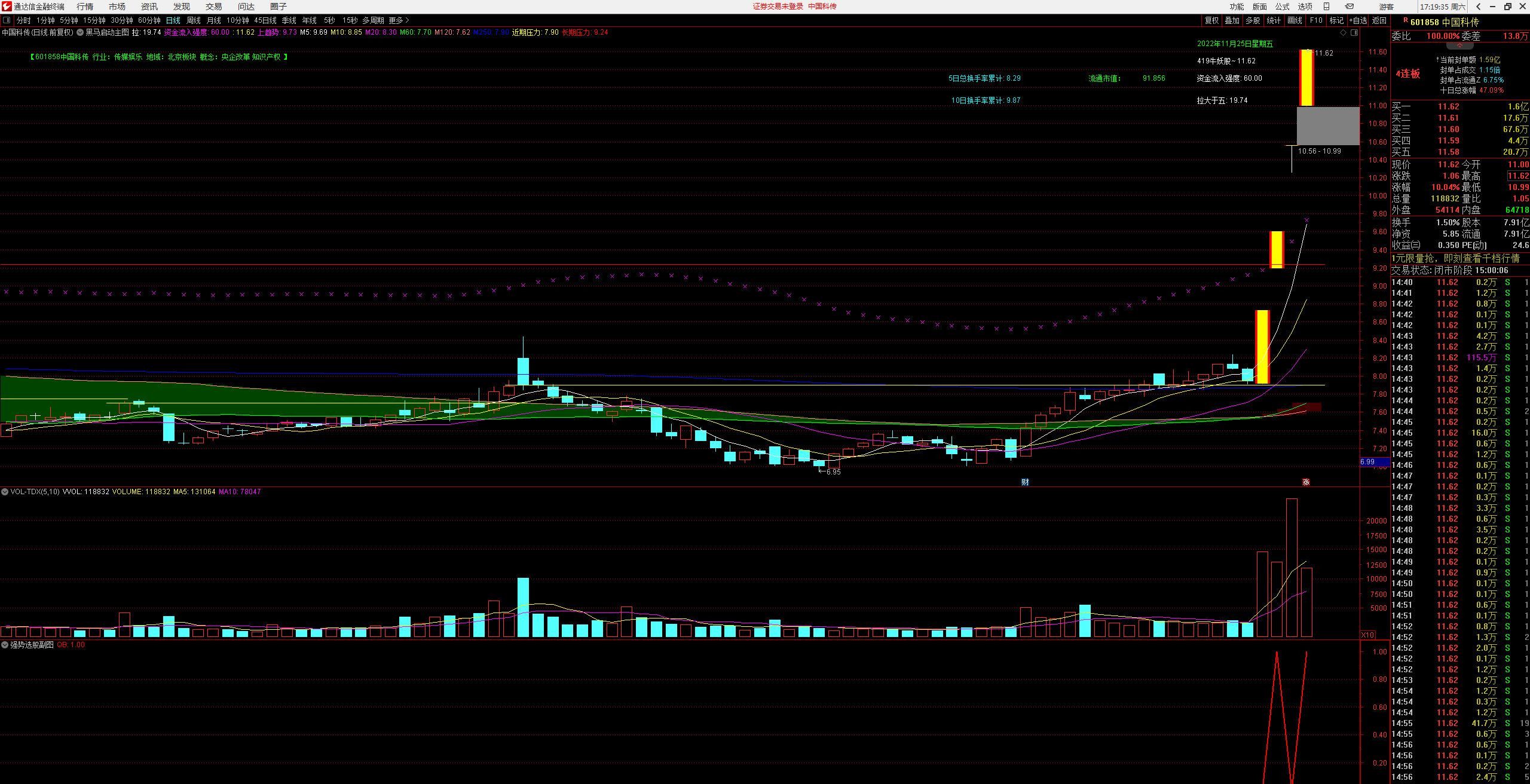Open the envelope messages icon
The width and height of the screenshot is (1530, 784).
[1350, 7]
